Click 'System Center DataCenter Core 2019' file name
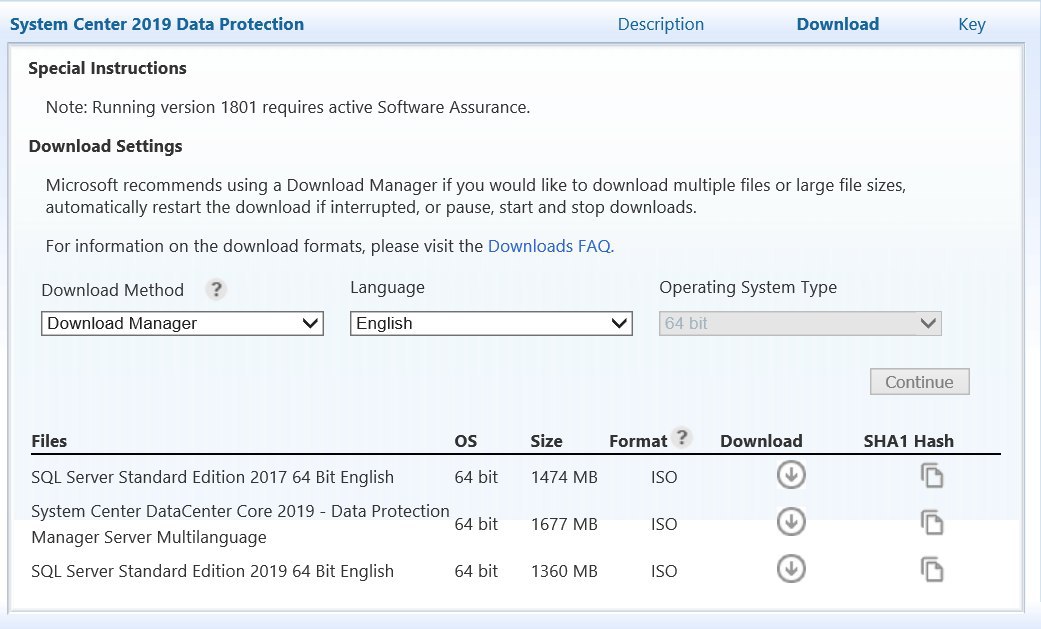 [240, 524]
